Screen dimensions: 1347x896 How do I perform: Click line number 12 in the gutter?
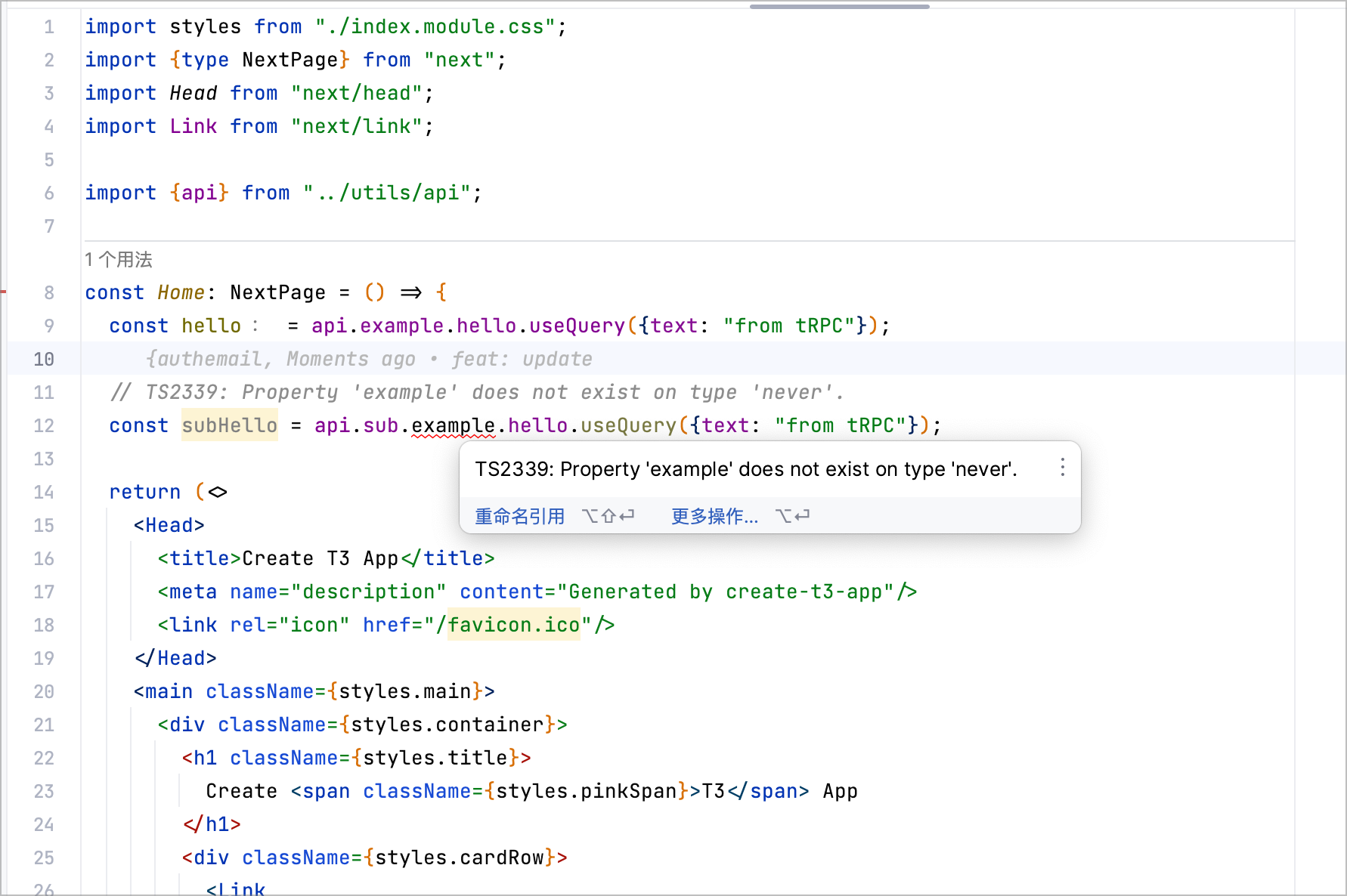[x=43, y=425]
